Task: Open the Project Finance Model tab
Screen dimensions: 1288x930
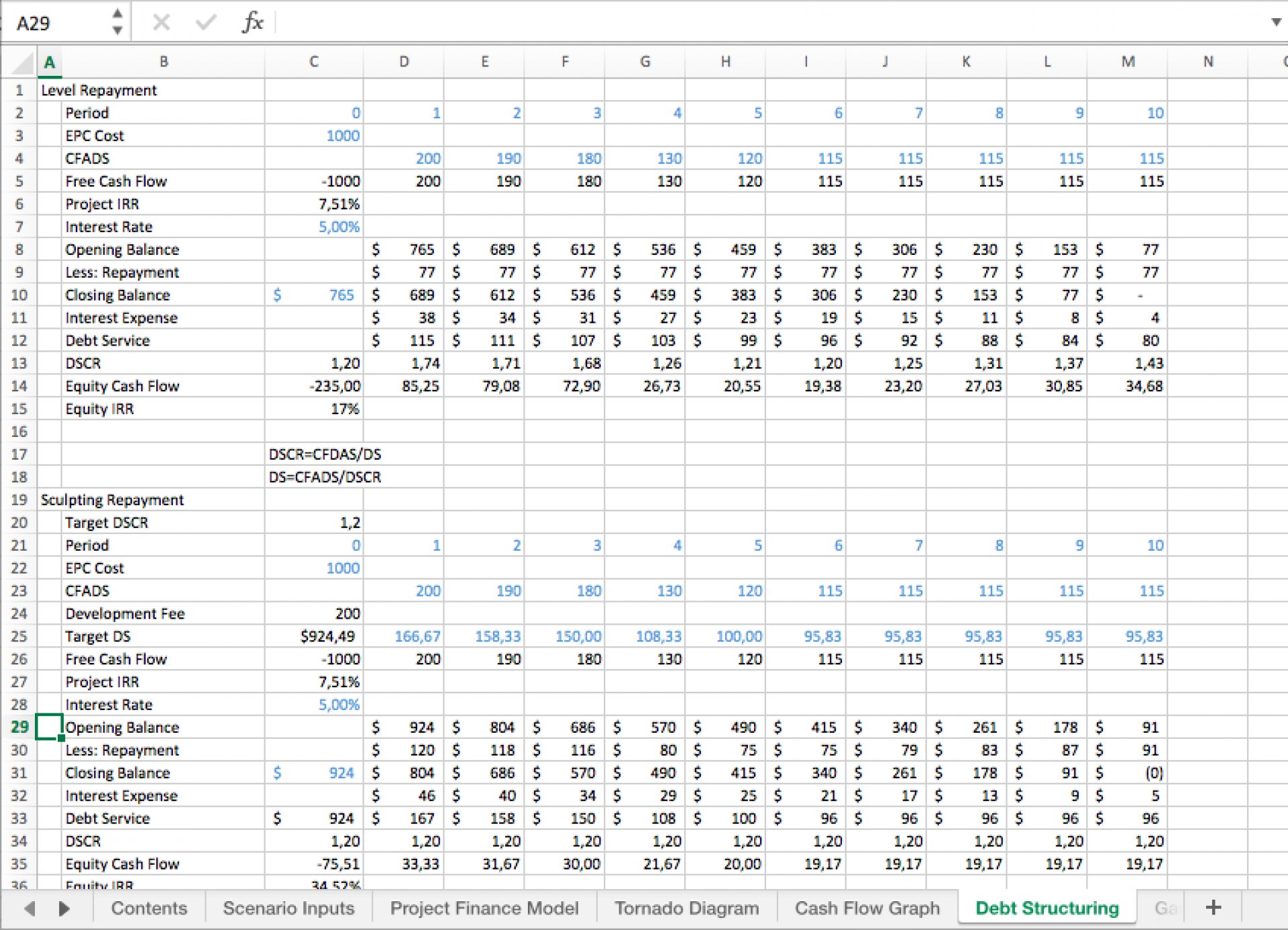Action: (x=484, y=909)
